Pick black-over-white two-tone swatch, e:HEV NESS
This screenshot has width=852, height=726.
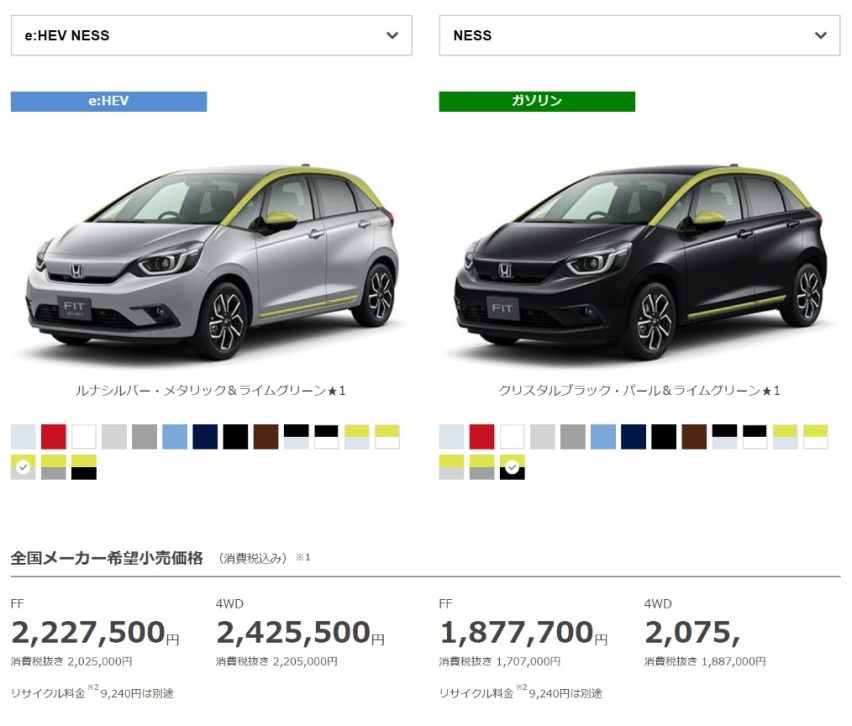click(326, 437)
